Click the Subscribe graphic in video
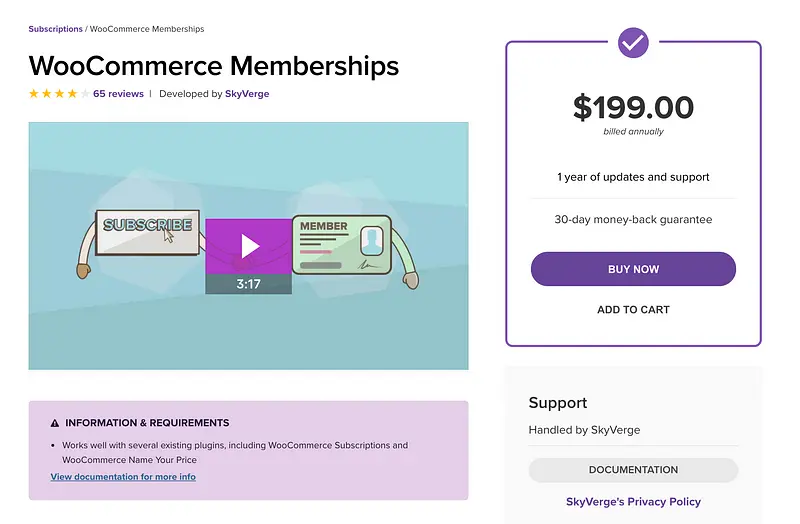Image resolution: width=800 pixels, height=524 pixels. (147, 226)
